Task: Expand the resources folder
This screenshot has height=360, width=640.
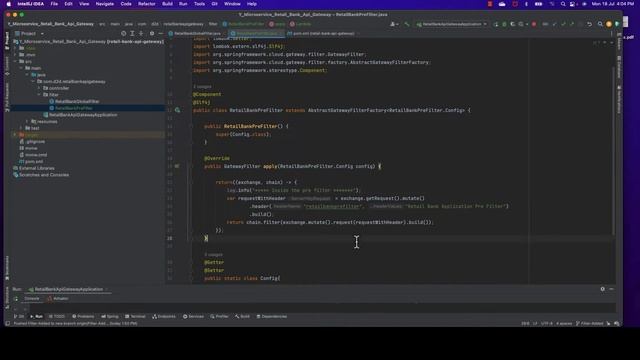Action: click(27, 122)
